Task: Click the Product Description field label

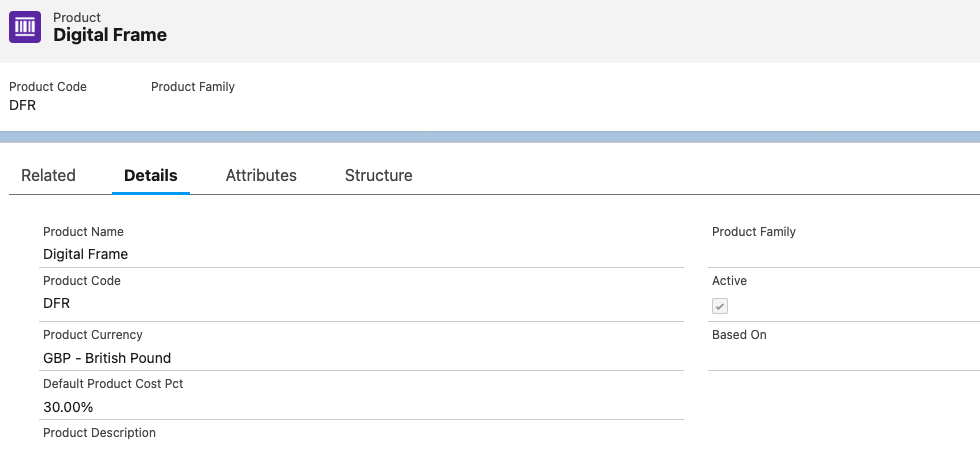Action: 100,433
